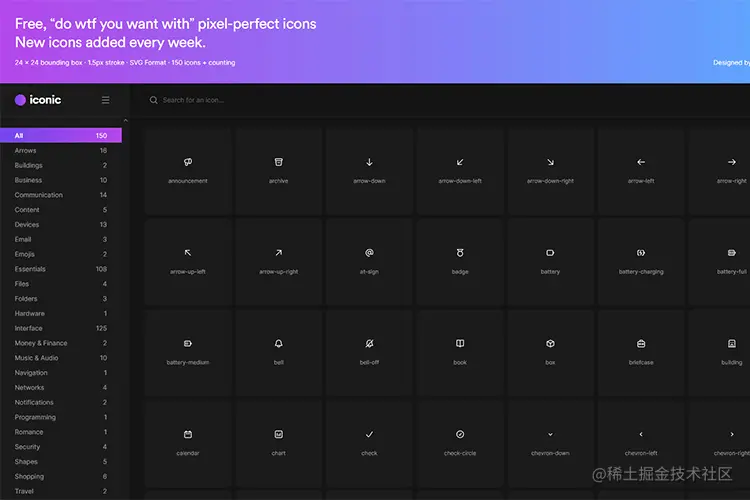Click the search magnifier icon
This screenshot has width=750, height=500.
coord(154,100)
